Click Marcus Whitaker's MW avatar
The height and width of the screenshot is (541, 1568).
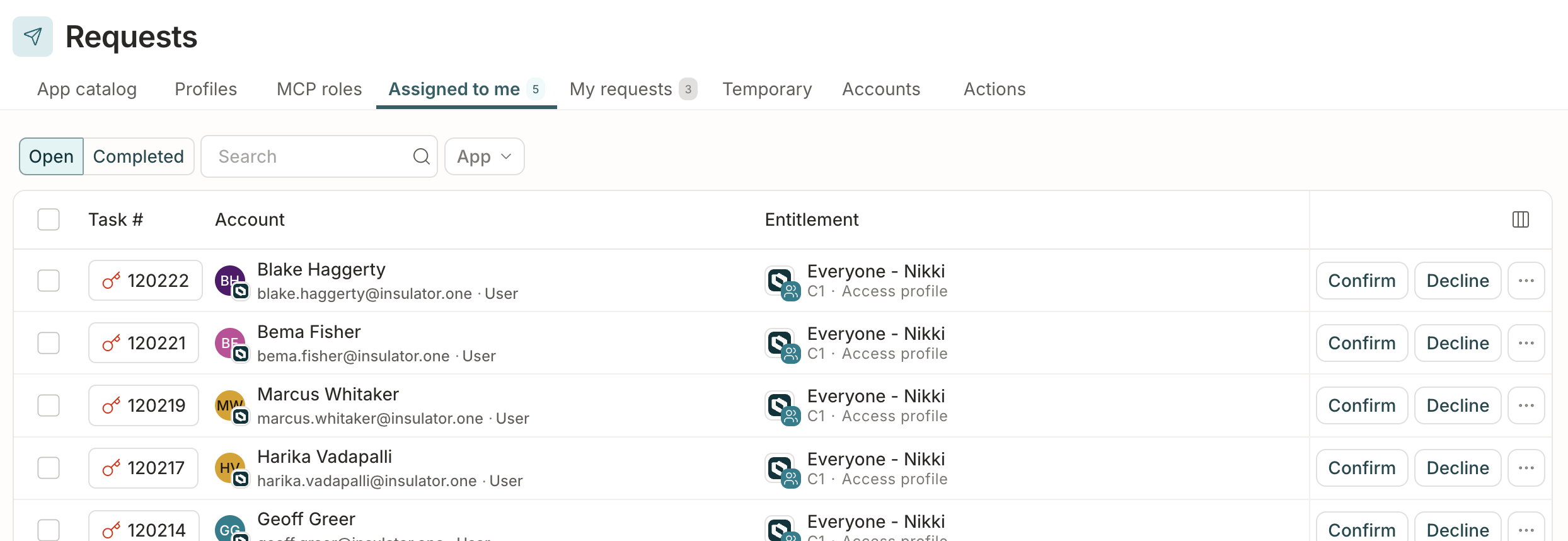[231, 406]
